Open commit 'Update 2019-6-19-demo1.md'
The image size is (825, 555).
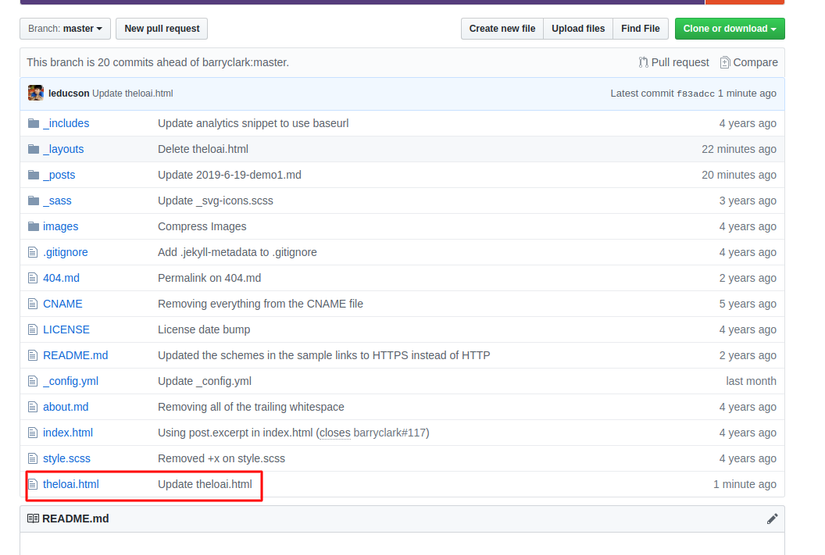click(x=229, y=175)
